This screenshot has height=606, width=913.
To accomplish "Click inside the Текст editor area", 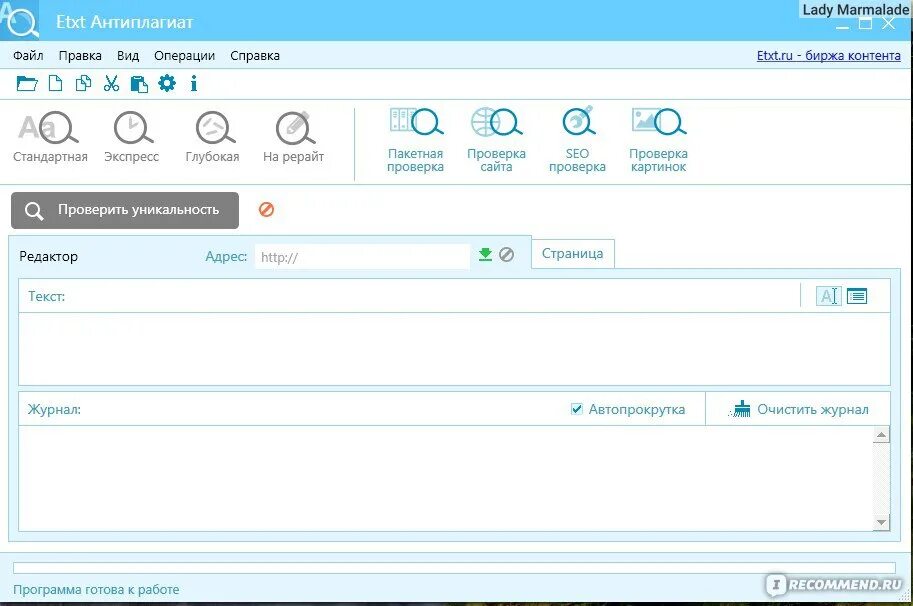I will [x=454, y=349].
